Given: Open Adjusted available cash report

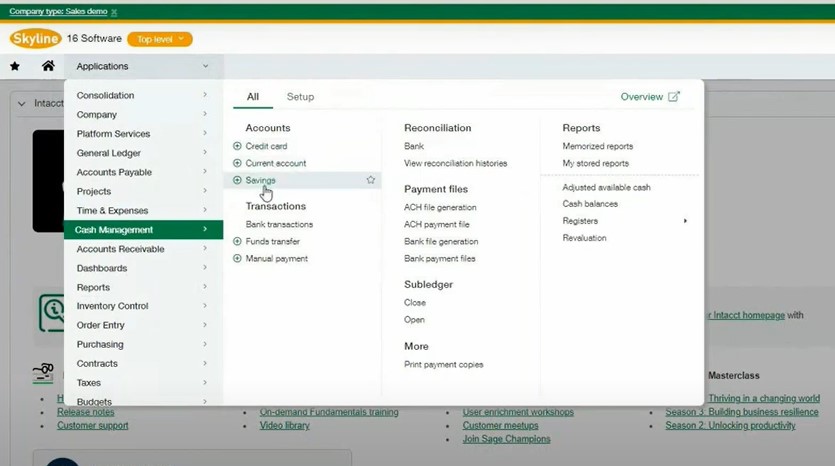Looking at the screenshot, I should [x=606, y=187].
